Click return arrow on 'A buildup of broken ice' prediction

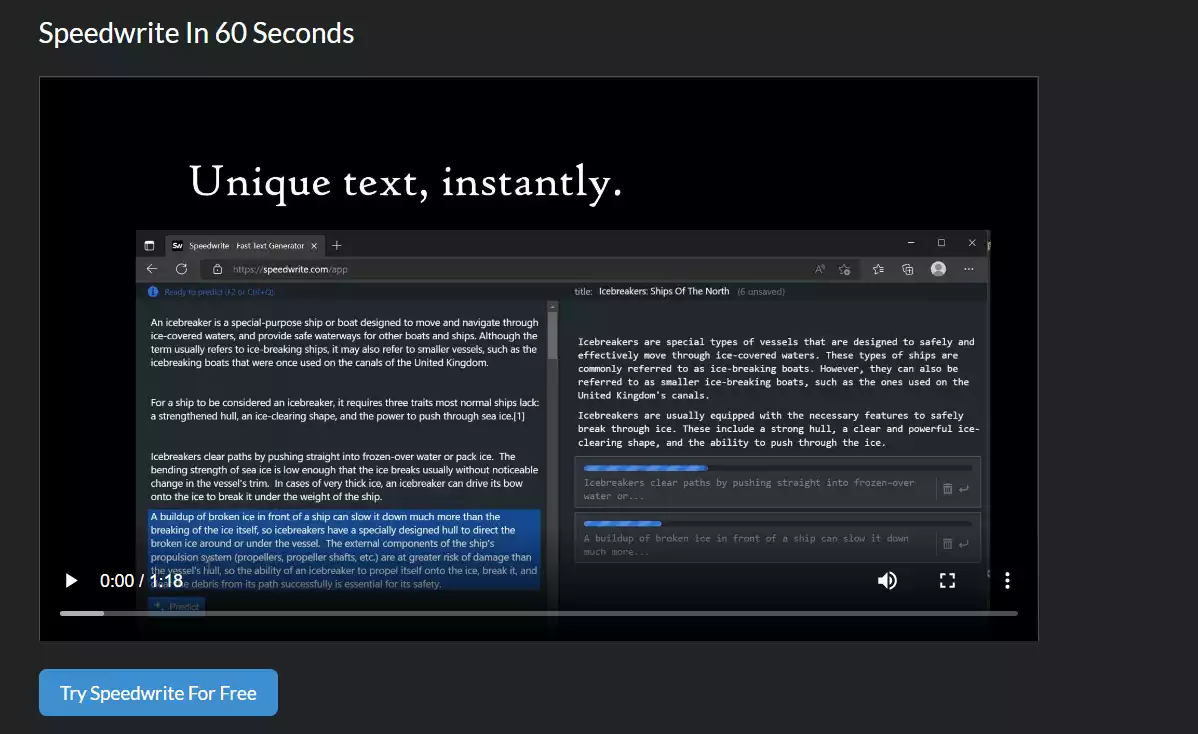tap(964, 544)
